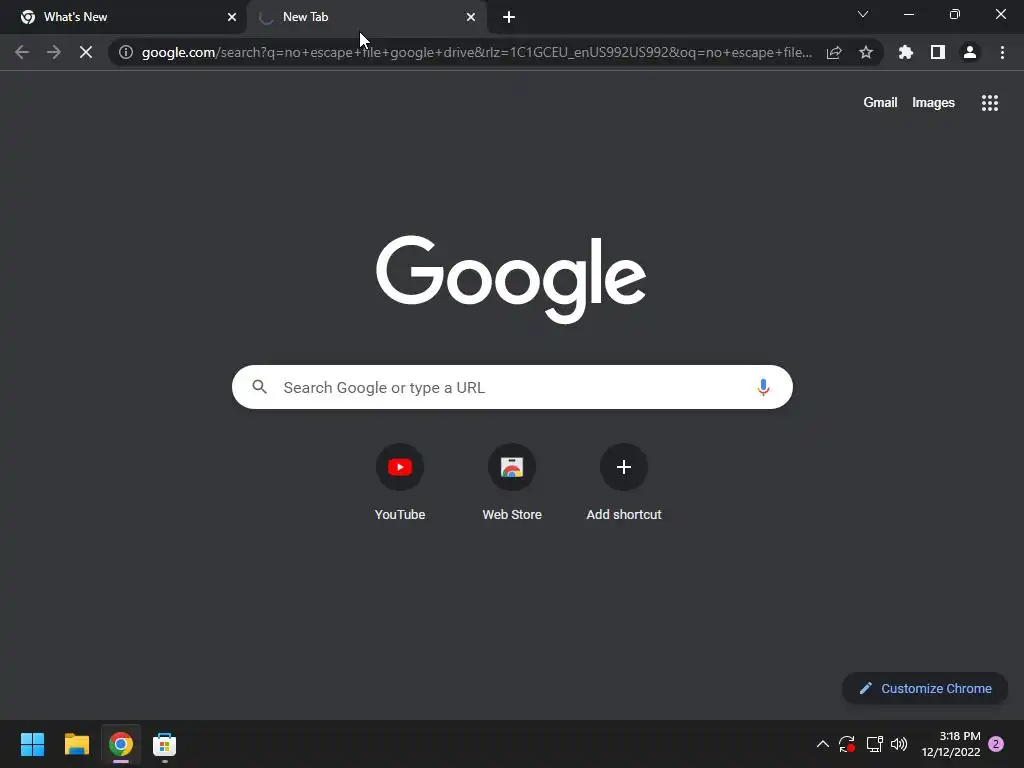Show hidden system tray icons
Screen dimensions: 1024x768
[x=823, y=744]
